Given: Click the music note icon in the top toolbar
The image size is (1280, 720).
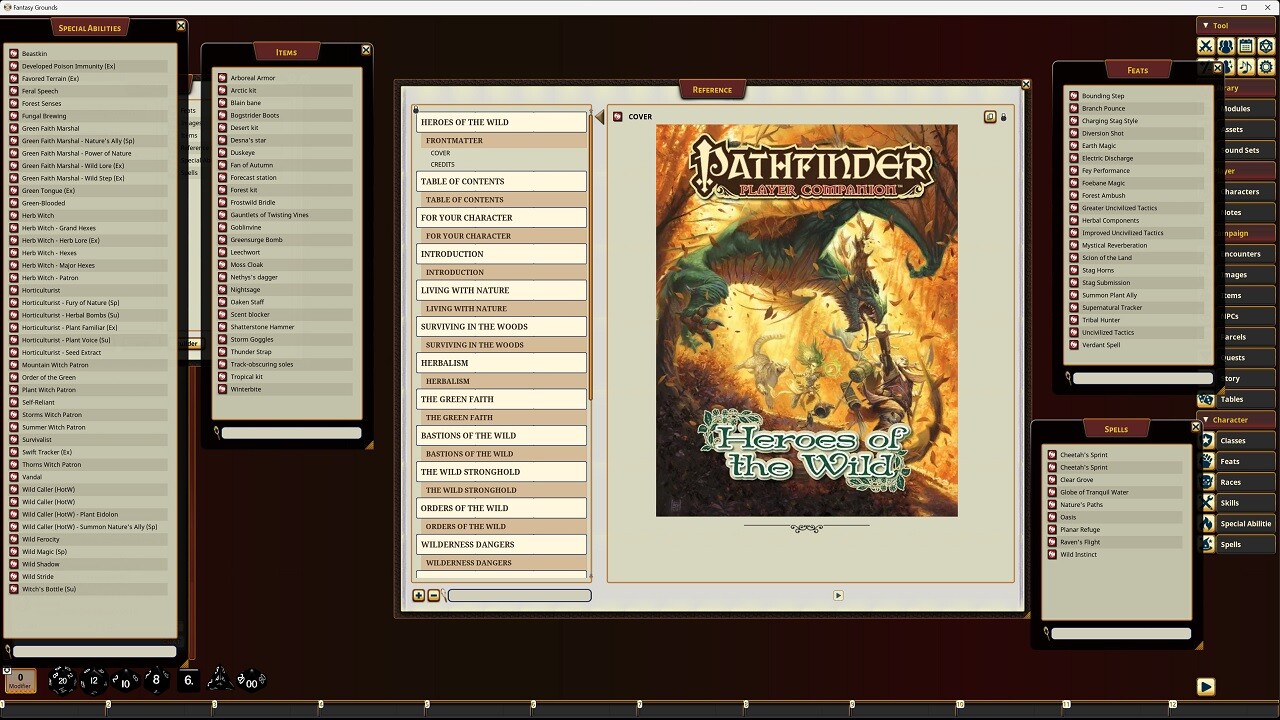Looking at the screenshot, I should pos(1246,66).
